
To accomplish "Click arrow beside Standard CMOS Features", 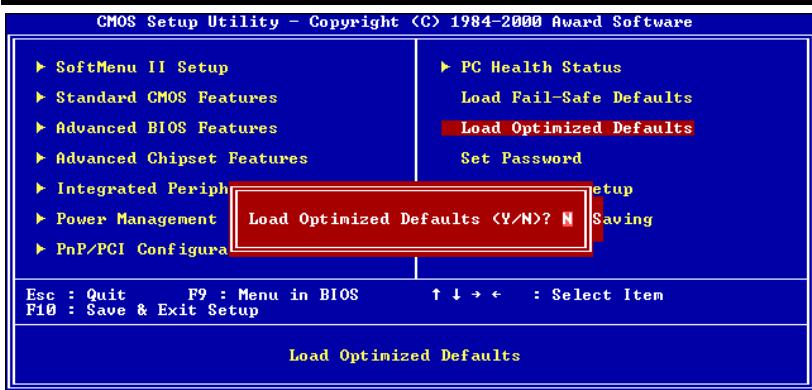I will [x=41, y=97].
